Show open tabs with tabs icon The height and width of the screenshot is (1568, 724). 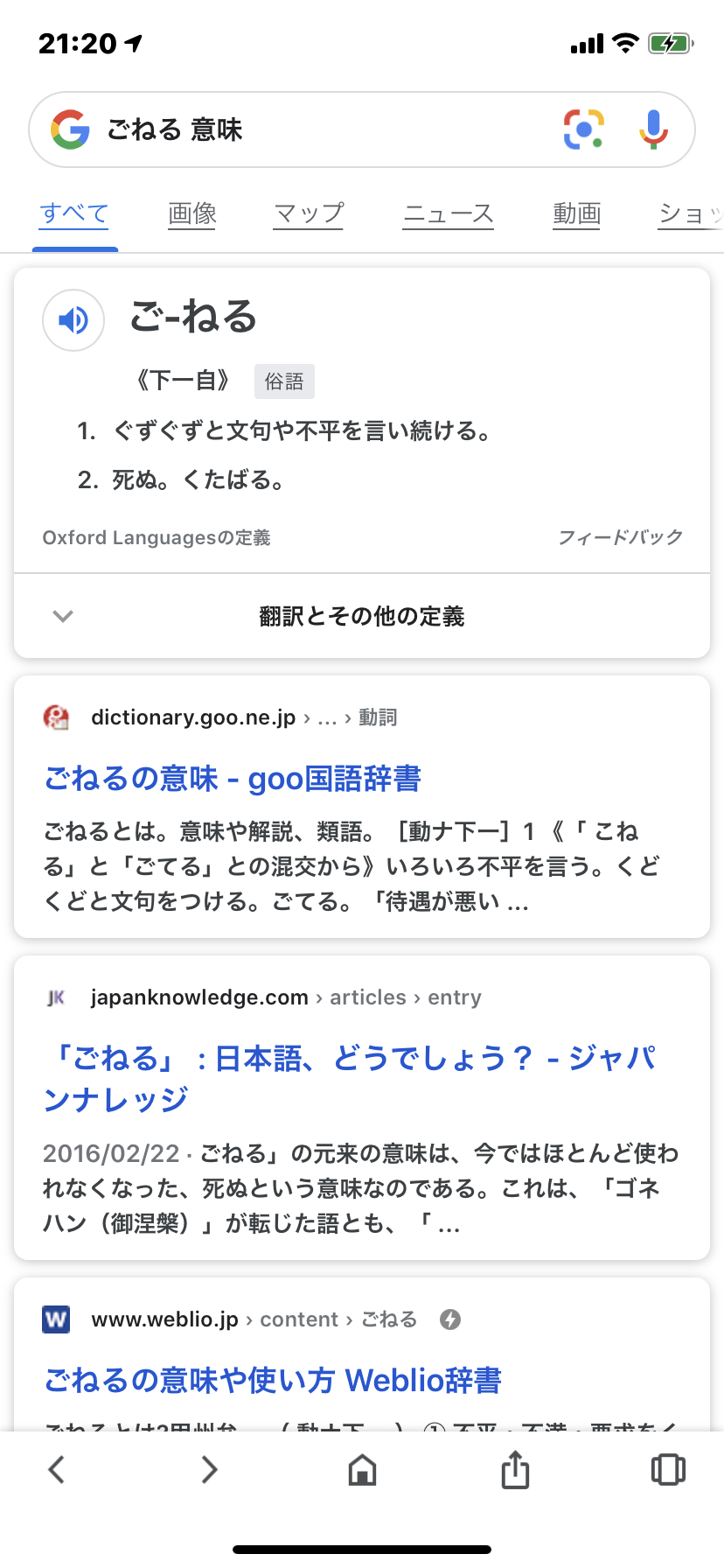(668, 1469)
